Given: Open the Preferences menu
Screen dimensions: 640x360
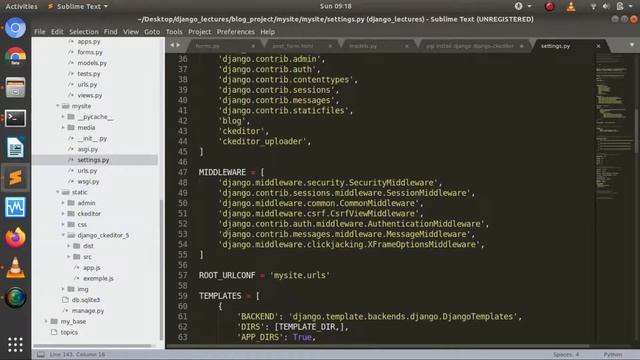Looking at the screenshot, I should pos(236,32).
